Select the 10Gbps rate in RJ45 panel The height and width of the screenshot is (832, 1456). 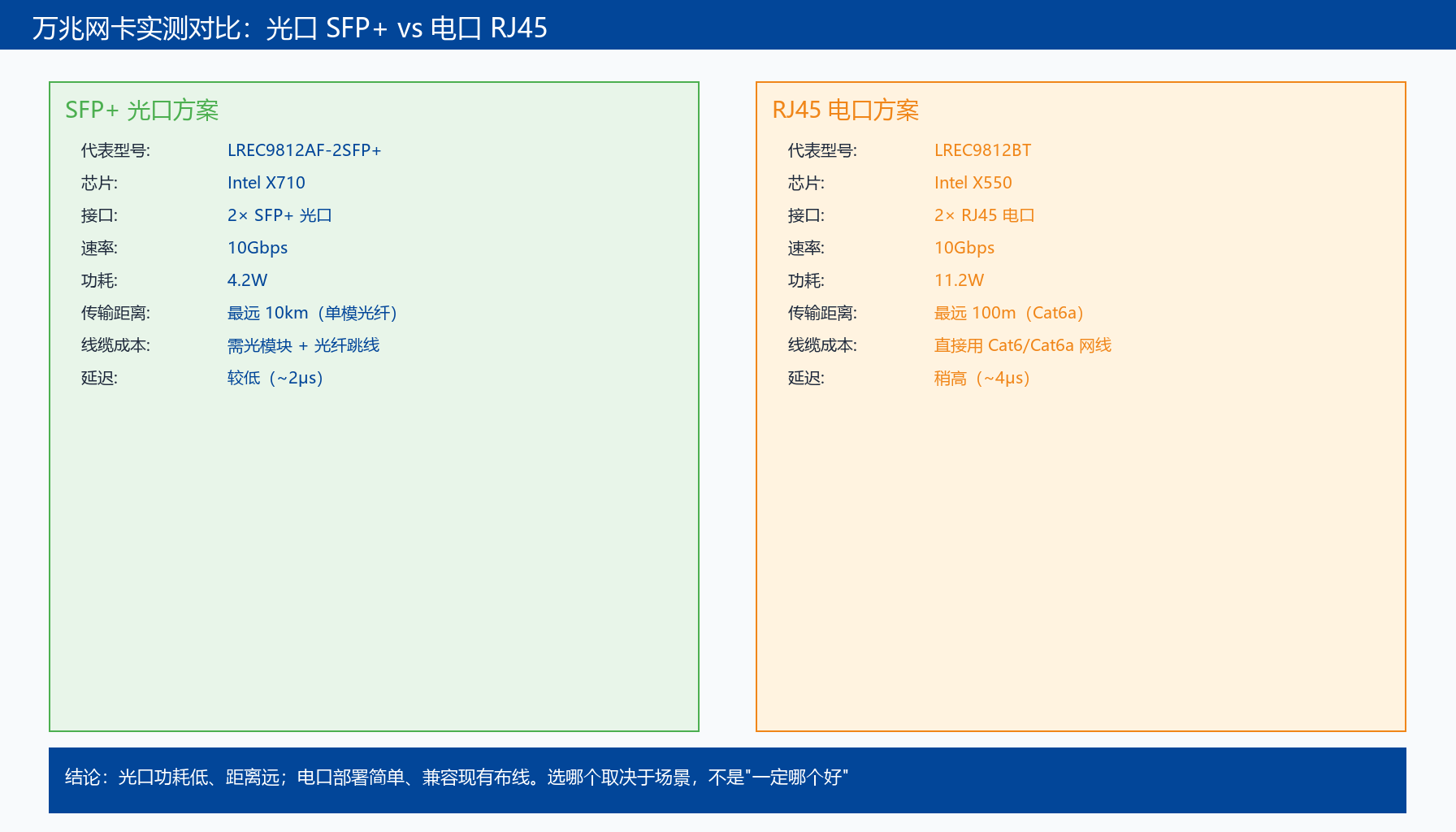964,248
